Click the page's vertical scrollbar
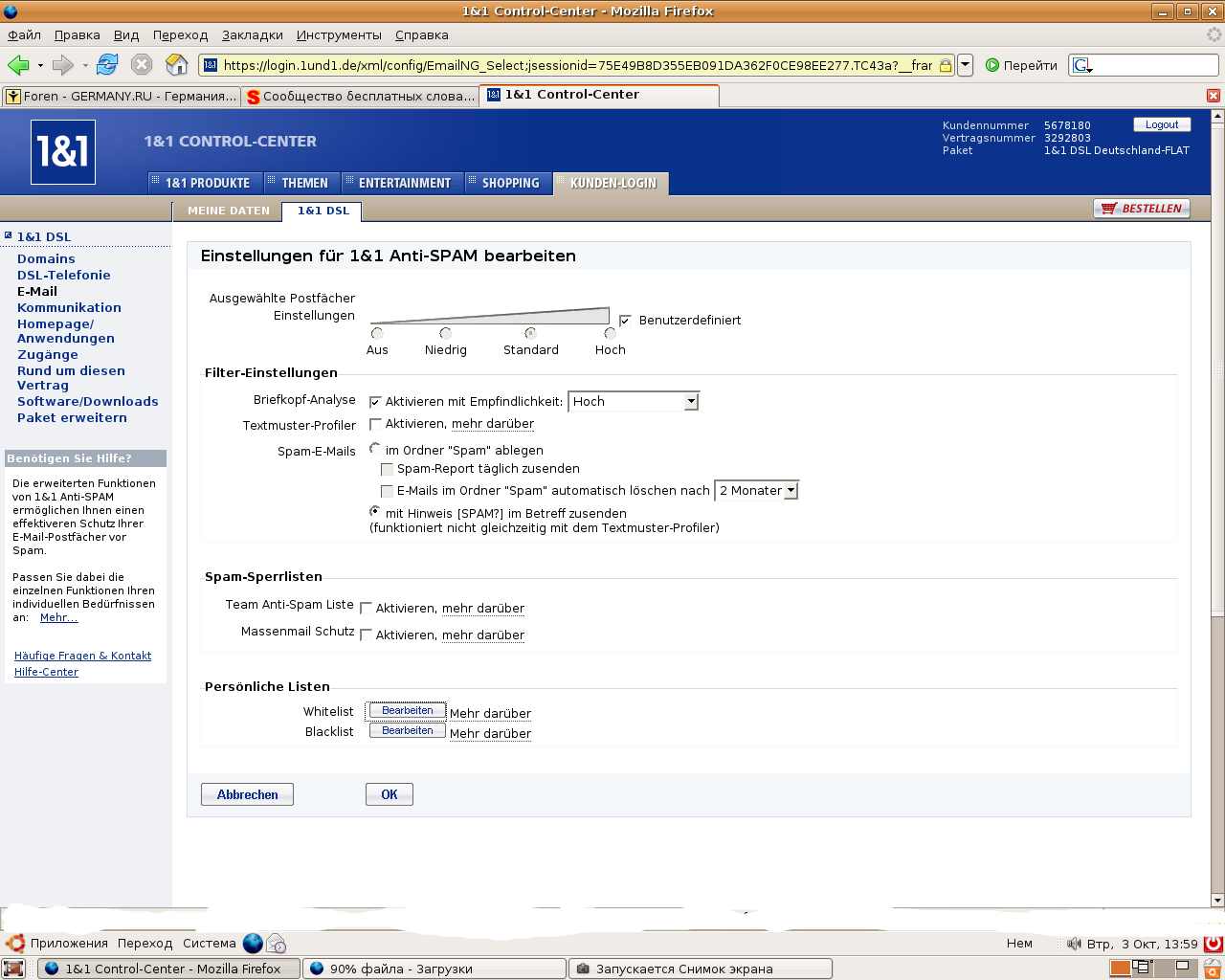The image size is (1225, 980). pos(1217,508)
